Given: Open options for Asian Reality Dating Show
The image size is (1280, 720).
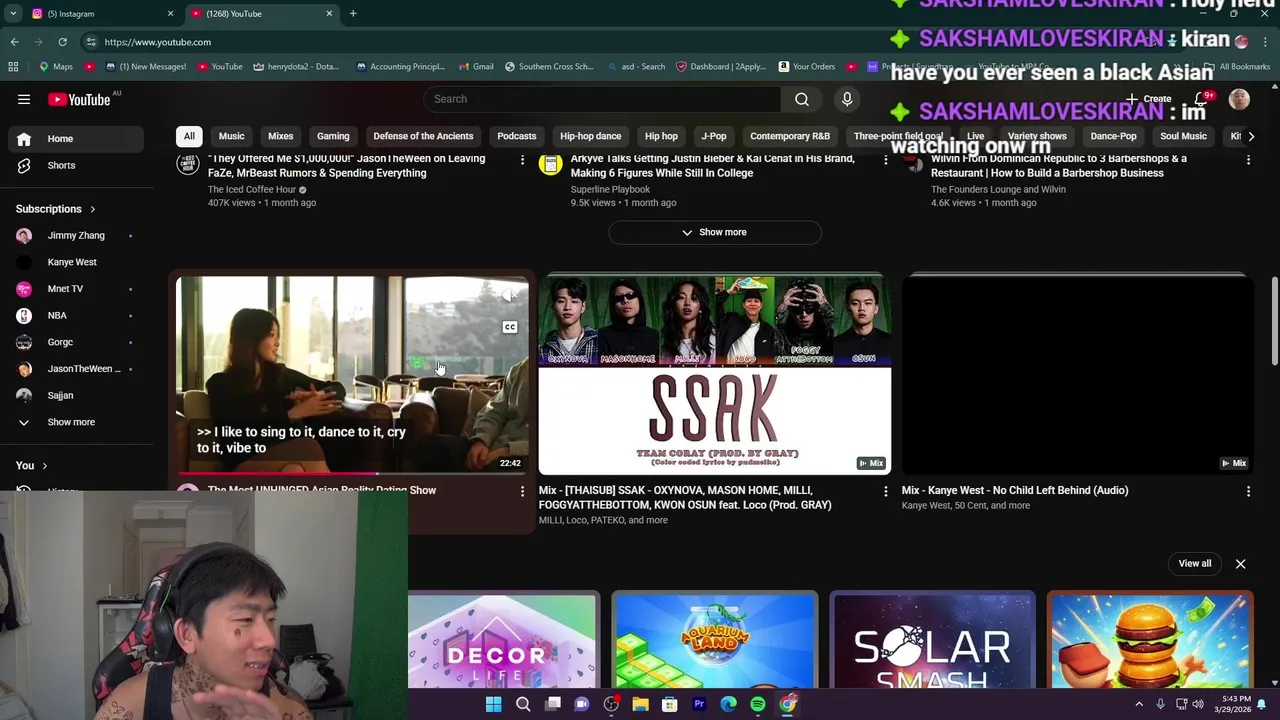Looking at the screenshot, I should [x=522, y=491].
